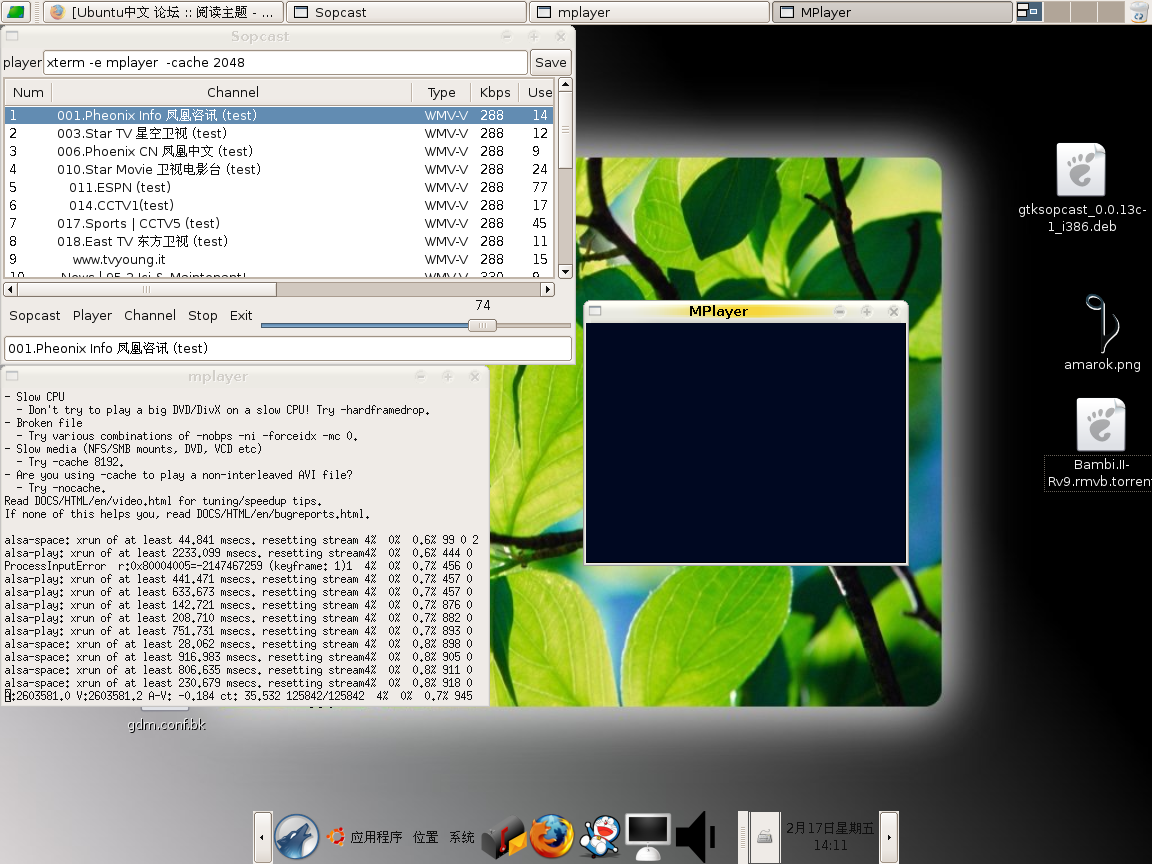Open 系统 System menu
The image size is (1152, 864).
pos(462,837)
